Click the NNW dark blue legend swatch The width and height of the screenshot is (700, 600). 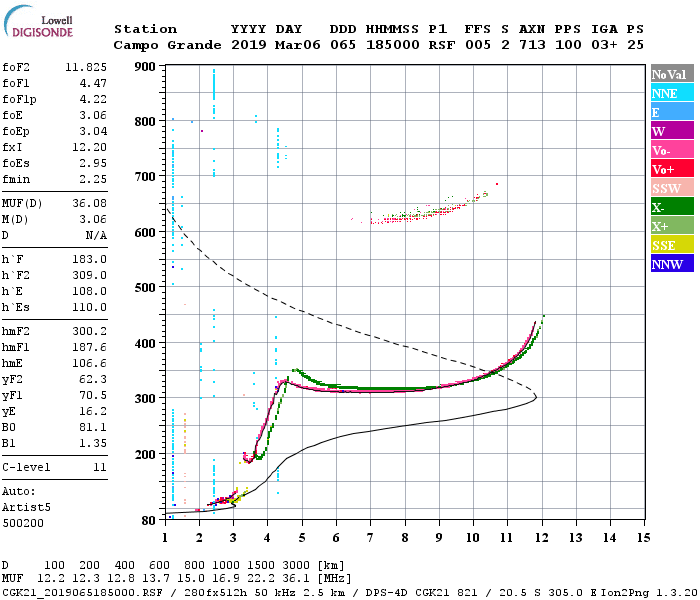pos(672,264)
